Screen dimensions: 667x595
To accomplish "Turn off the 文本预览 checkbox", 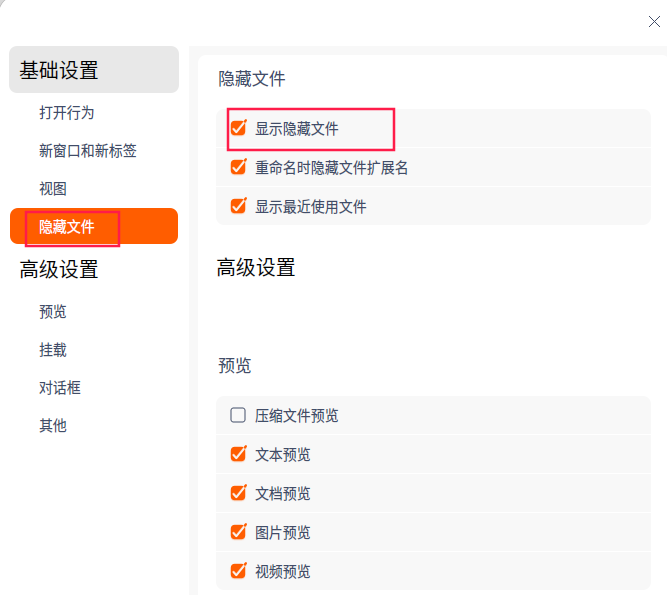I will [x=238, y=454].
